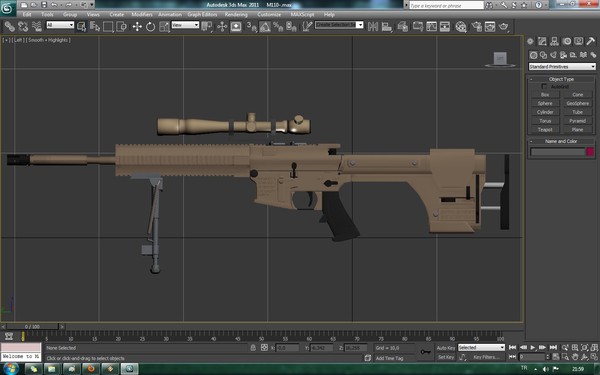Click the magenta object color swatch
This screenshot has width=600, height=375.
click(590, 152)
